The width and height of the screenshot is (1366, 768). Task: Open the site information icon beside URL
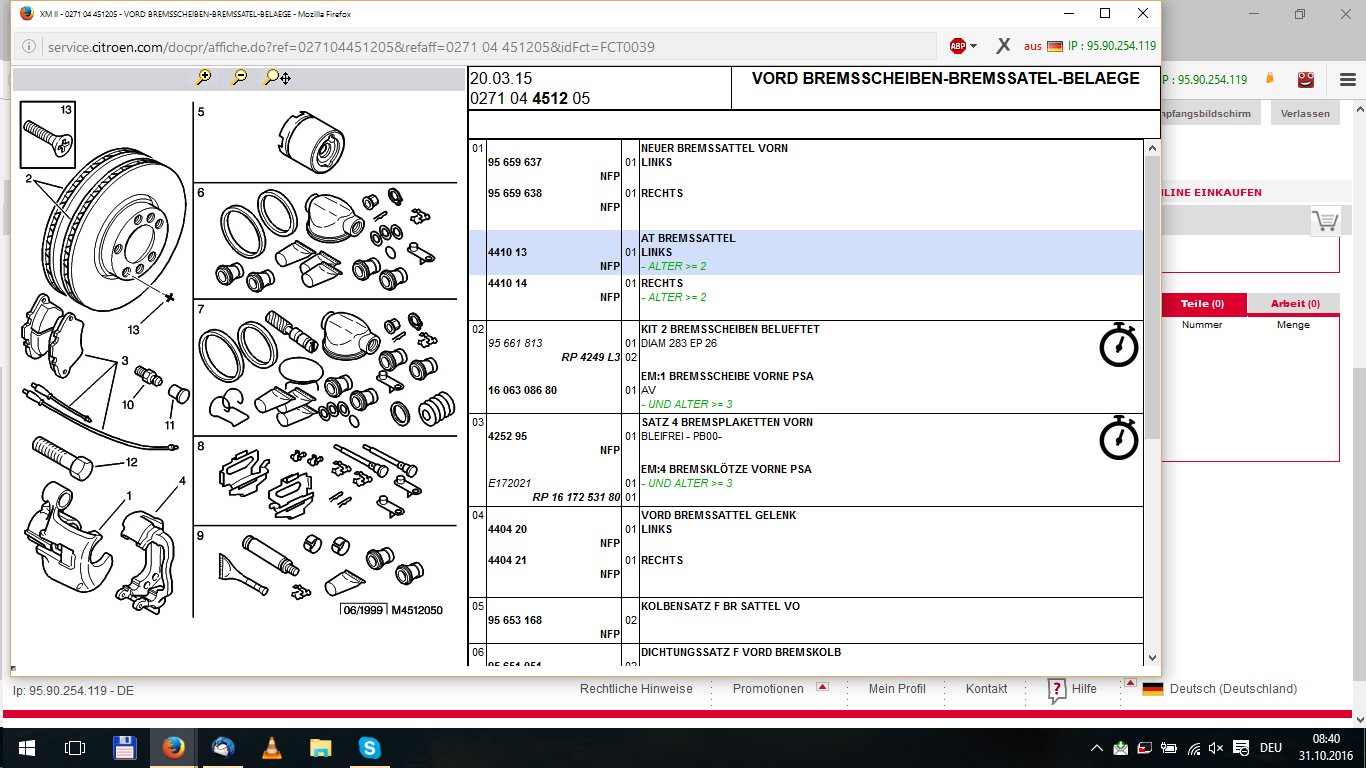[29, 46]
